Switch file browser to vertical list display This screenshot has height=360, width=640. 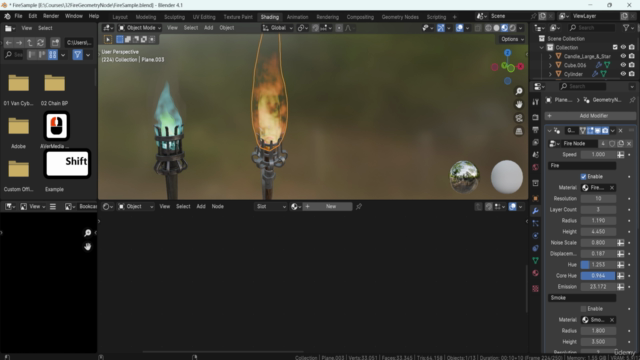(32, 55)
